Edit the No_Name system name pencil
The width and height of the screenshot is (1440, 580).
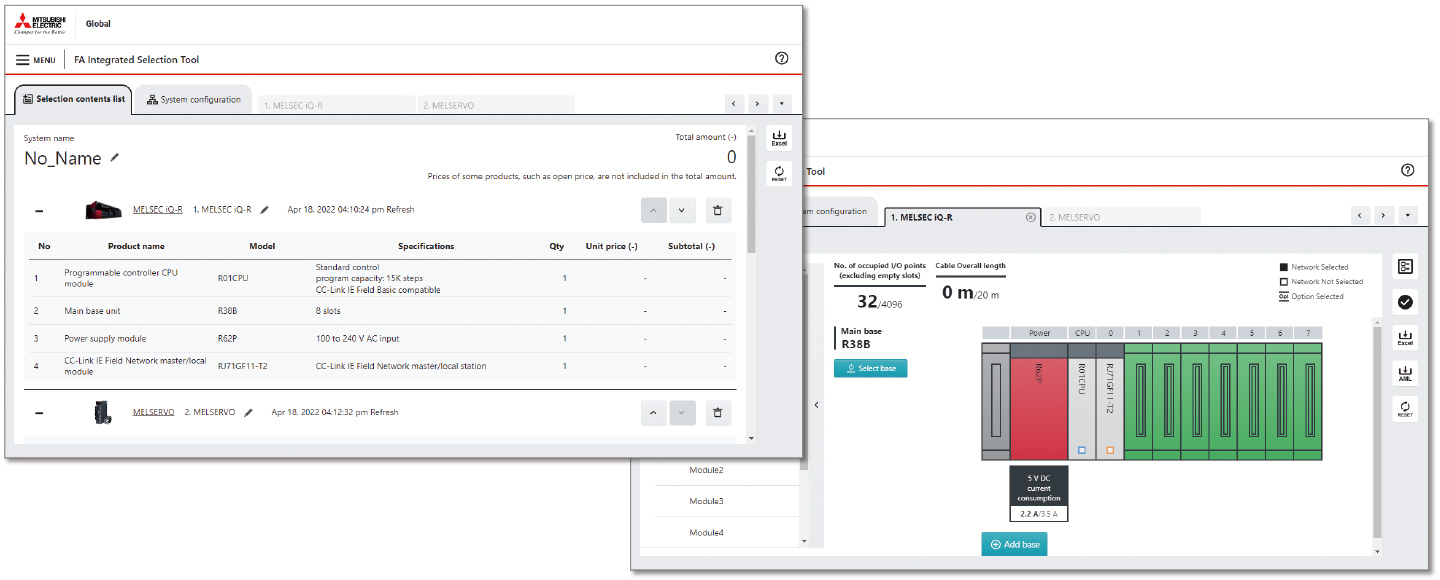tap(115, 158)
